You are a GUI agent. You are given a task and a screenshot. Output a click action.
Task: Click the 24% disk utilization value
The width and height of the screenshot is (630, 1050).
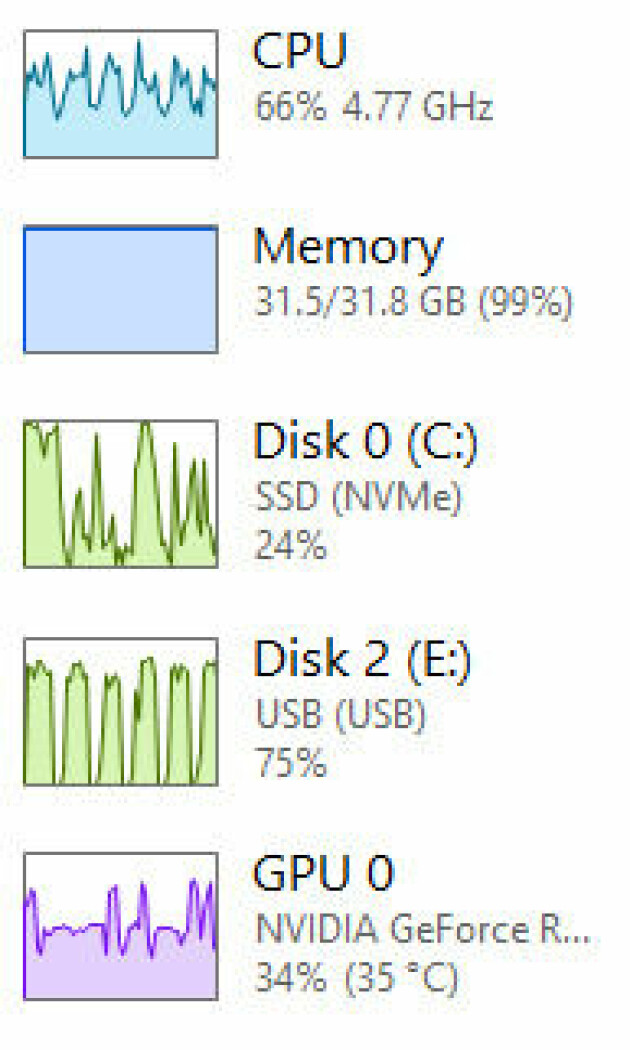(x=291, y=545)
